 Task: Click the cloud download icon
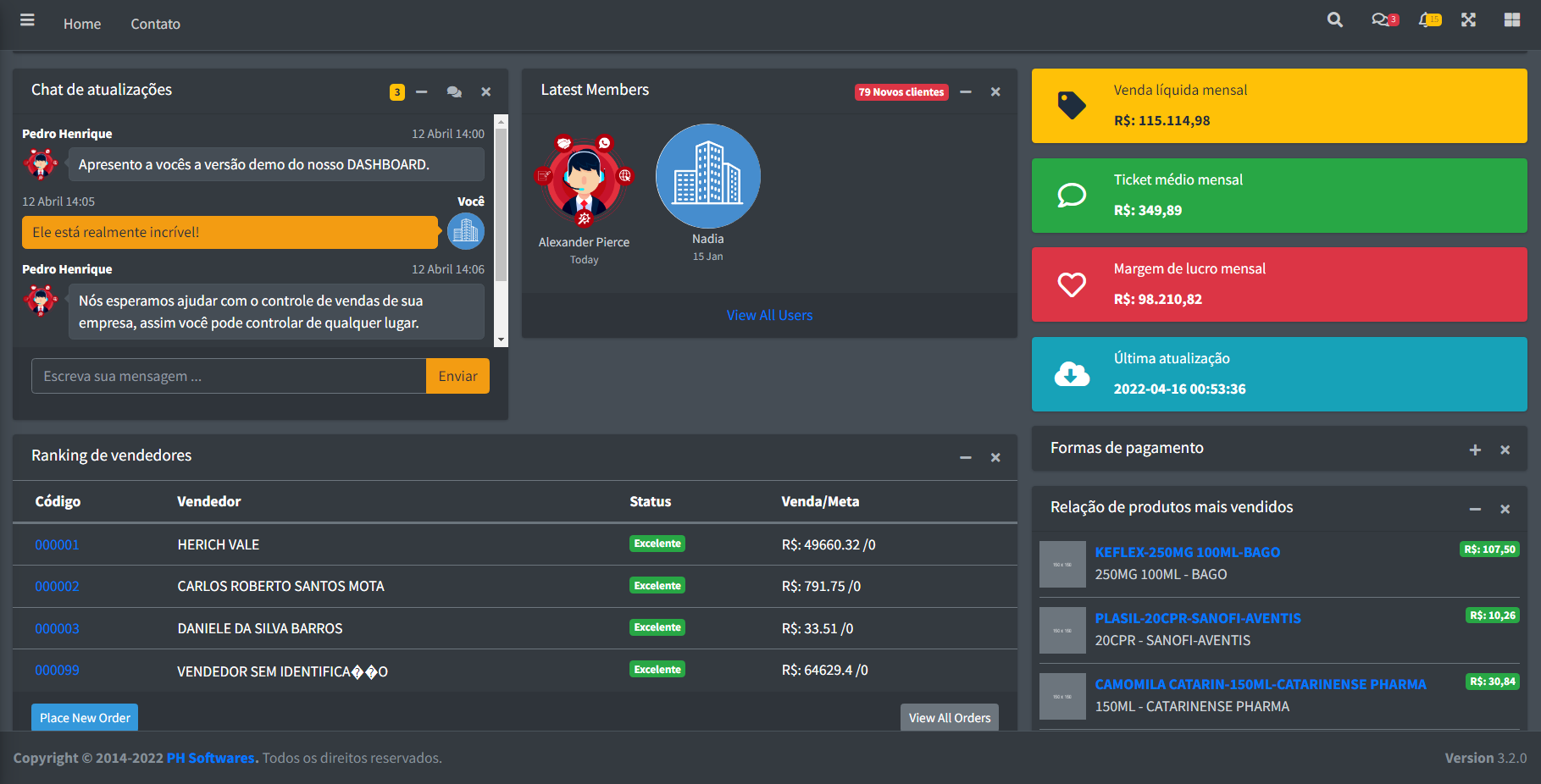(x=1072, y=374)
